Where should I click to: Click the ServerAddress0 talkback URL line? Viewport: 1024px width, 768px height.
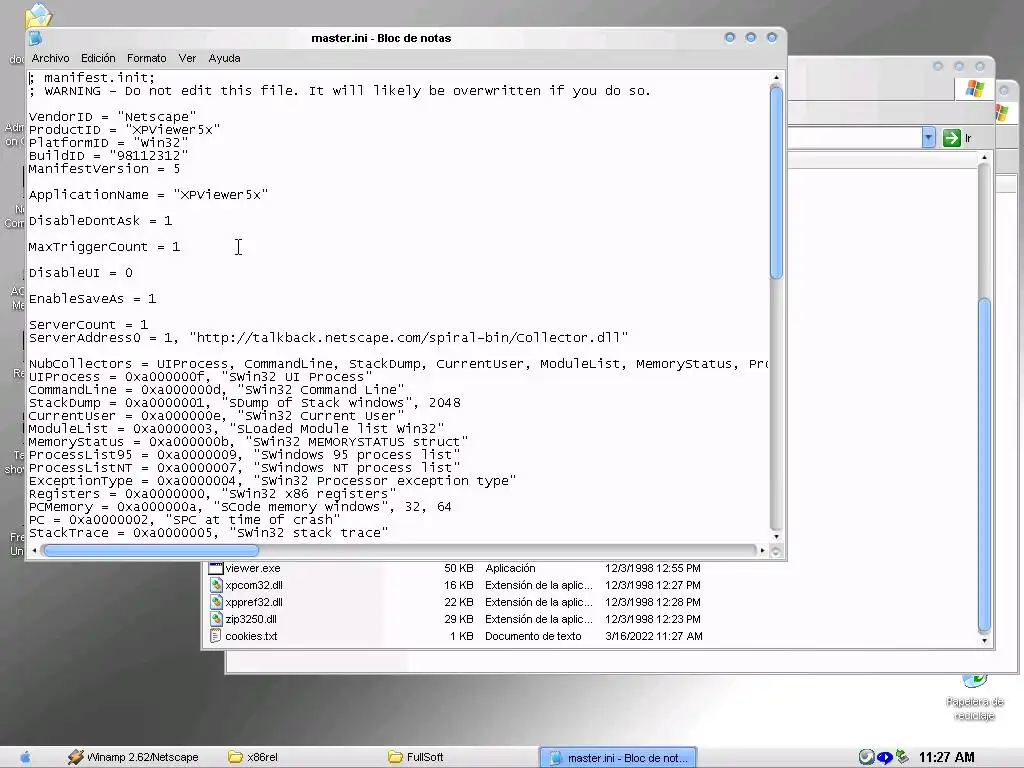tap(328, 338)
